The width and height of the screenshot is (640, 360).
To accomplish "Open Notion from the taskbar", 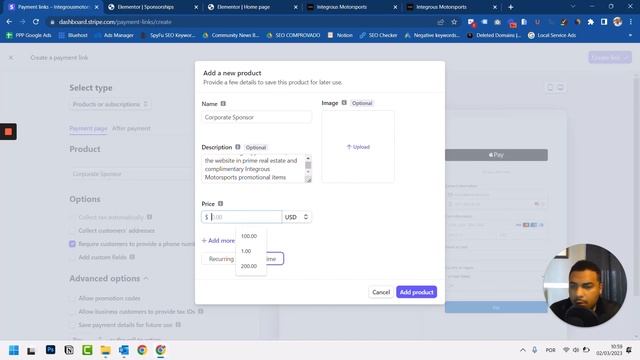I will (x=69, y=350).
